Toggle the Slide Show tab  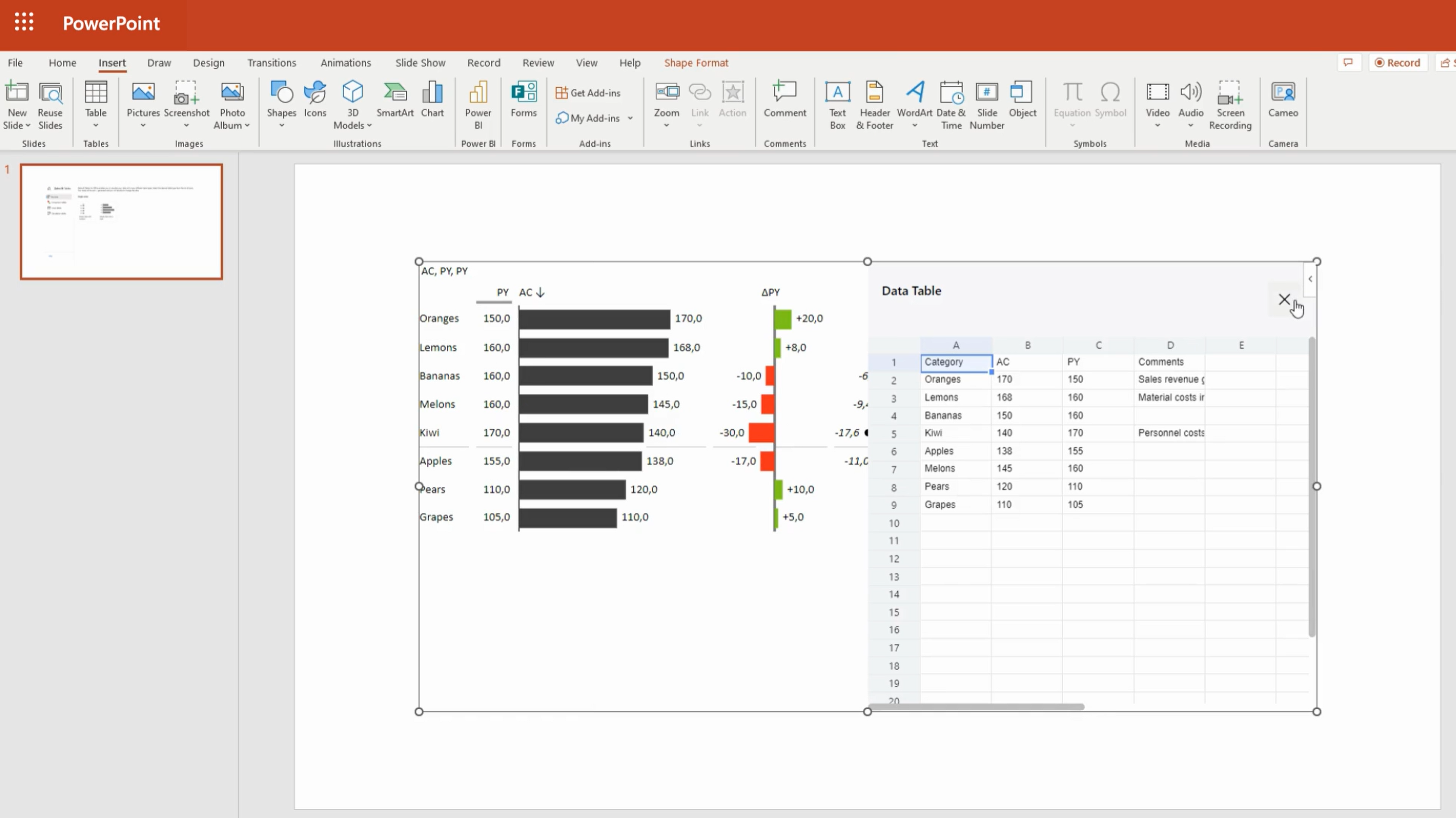(x=420, y=62)
